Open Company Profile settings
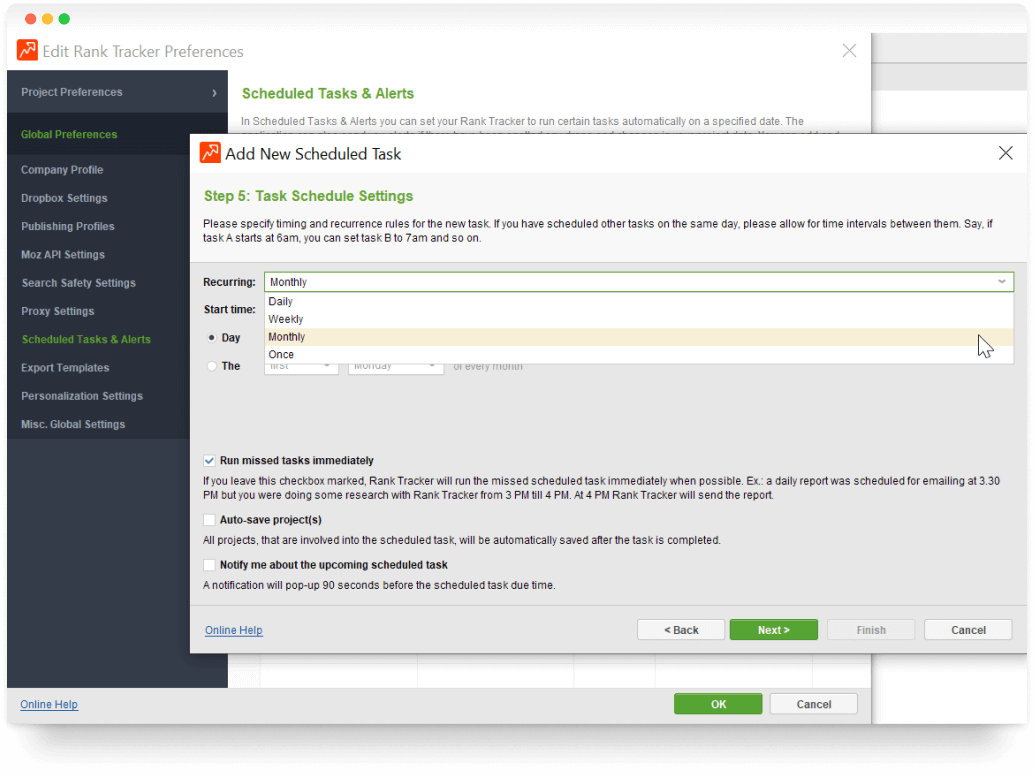The image size is (1034, 775). click(x=62, y=170)
